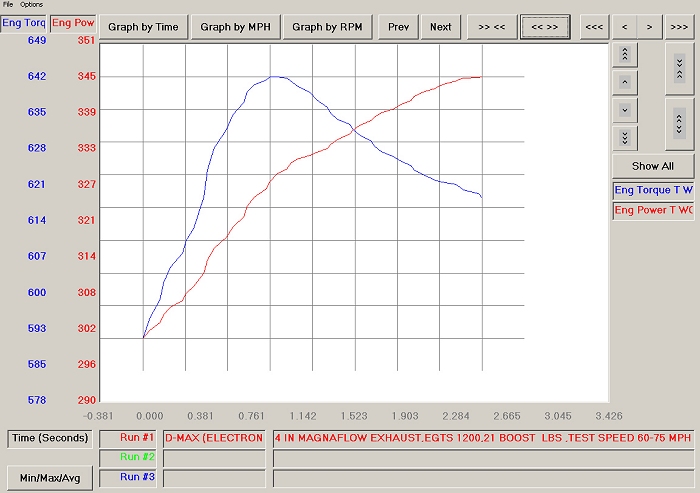Click the D-MAX (ELECTRON run name field

pos(214,438)
